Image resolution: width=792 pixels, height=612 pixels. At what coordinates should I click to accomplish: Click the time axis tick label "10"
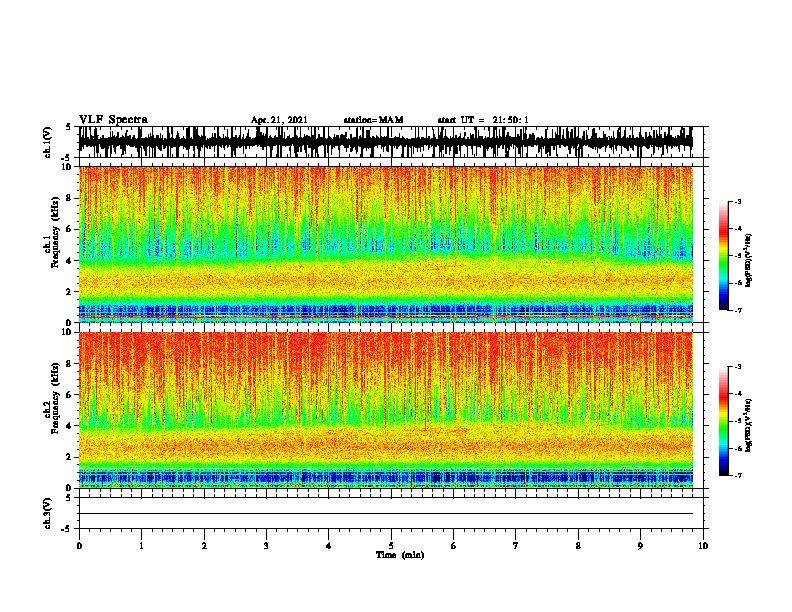[703, 546]
